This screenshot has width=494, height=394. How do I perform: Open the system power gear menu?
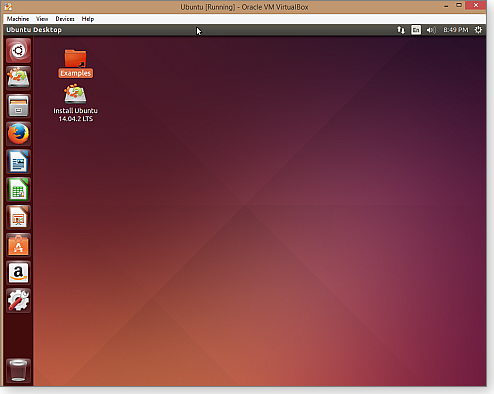tap(478, 30)
